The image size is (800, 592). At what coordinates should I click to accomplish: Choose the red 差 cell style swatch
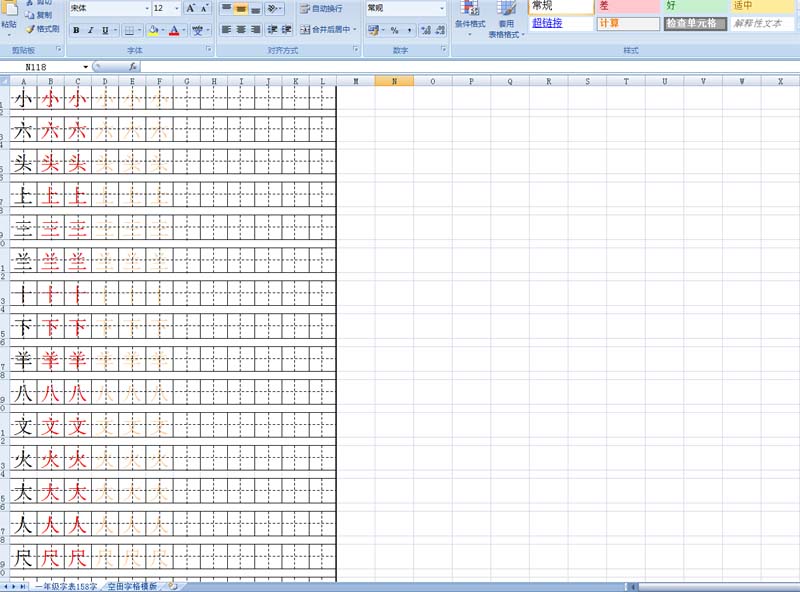coord(628,6)
